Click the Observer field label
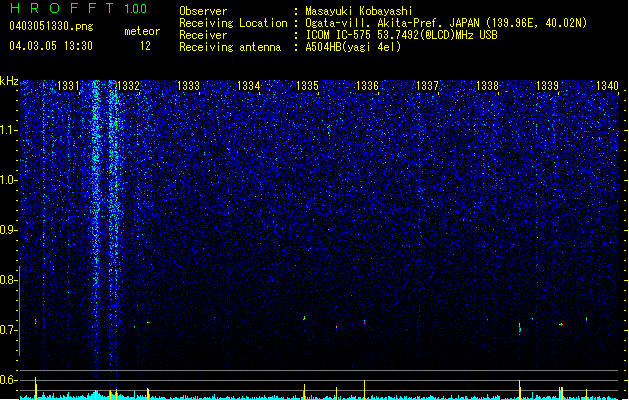 [x=203, y=11]
